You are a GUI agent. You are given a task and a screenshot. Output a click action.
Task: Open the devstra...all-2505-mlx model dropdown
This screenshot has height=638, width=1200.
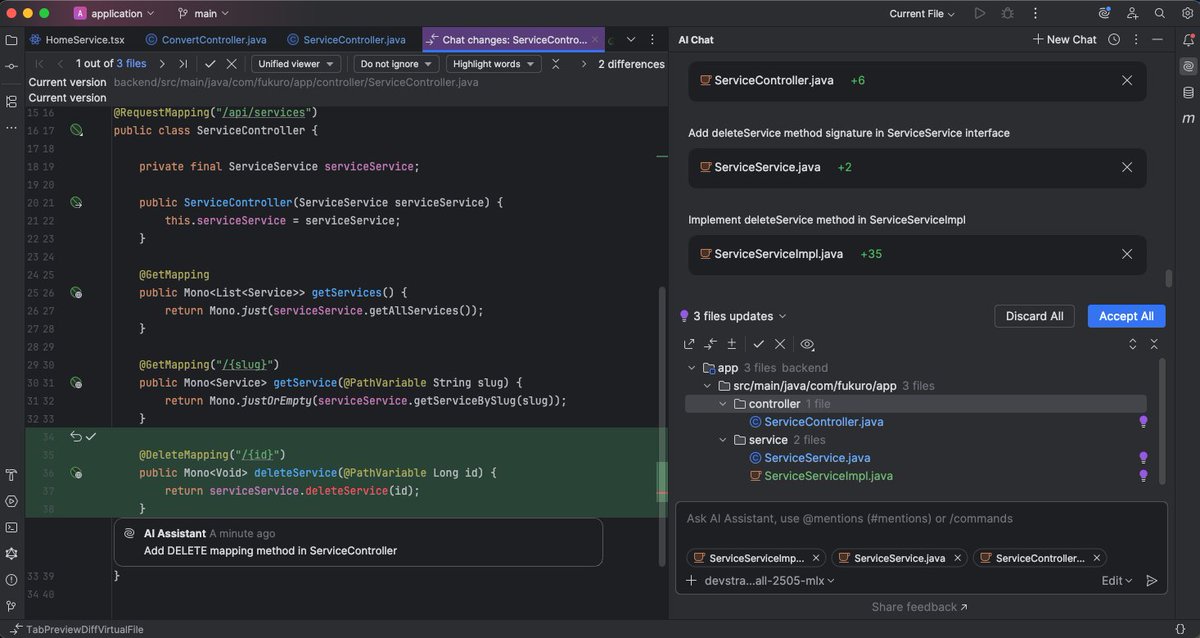point(770,580)
